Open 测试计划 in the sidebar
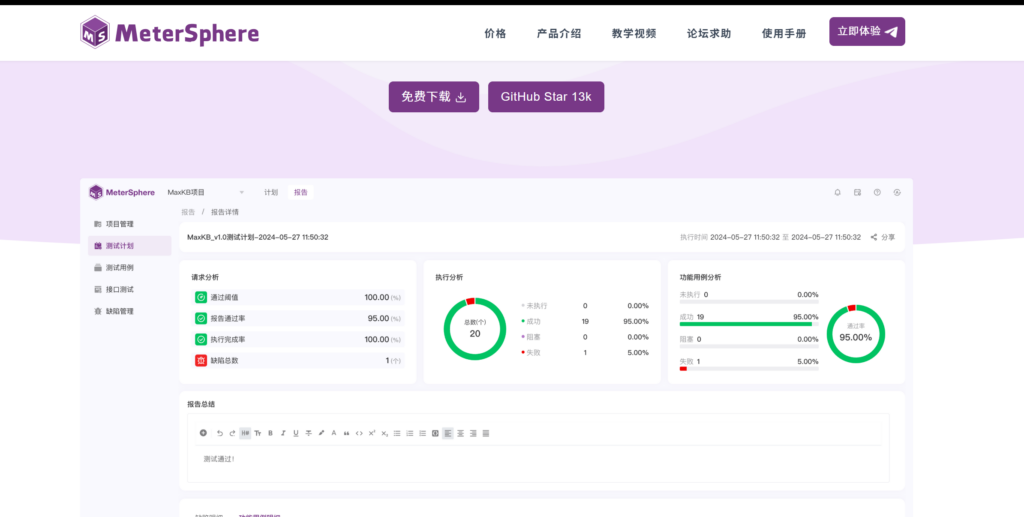Viewport: 1024px width, 517px height. (x=129, y=246)
